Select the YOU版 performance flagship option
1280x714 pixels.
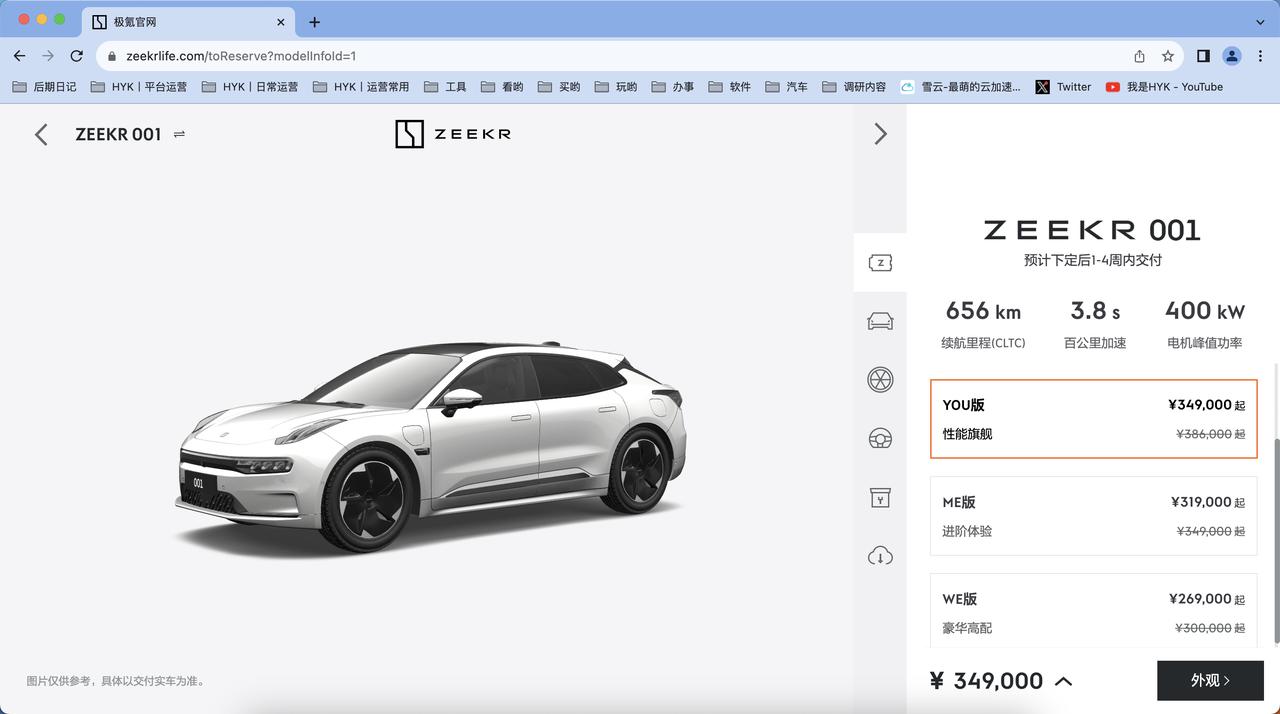click(1094, 419)
